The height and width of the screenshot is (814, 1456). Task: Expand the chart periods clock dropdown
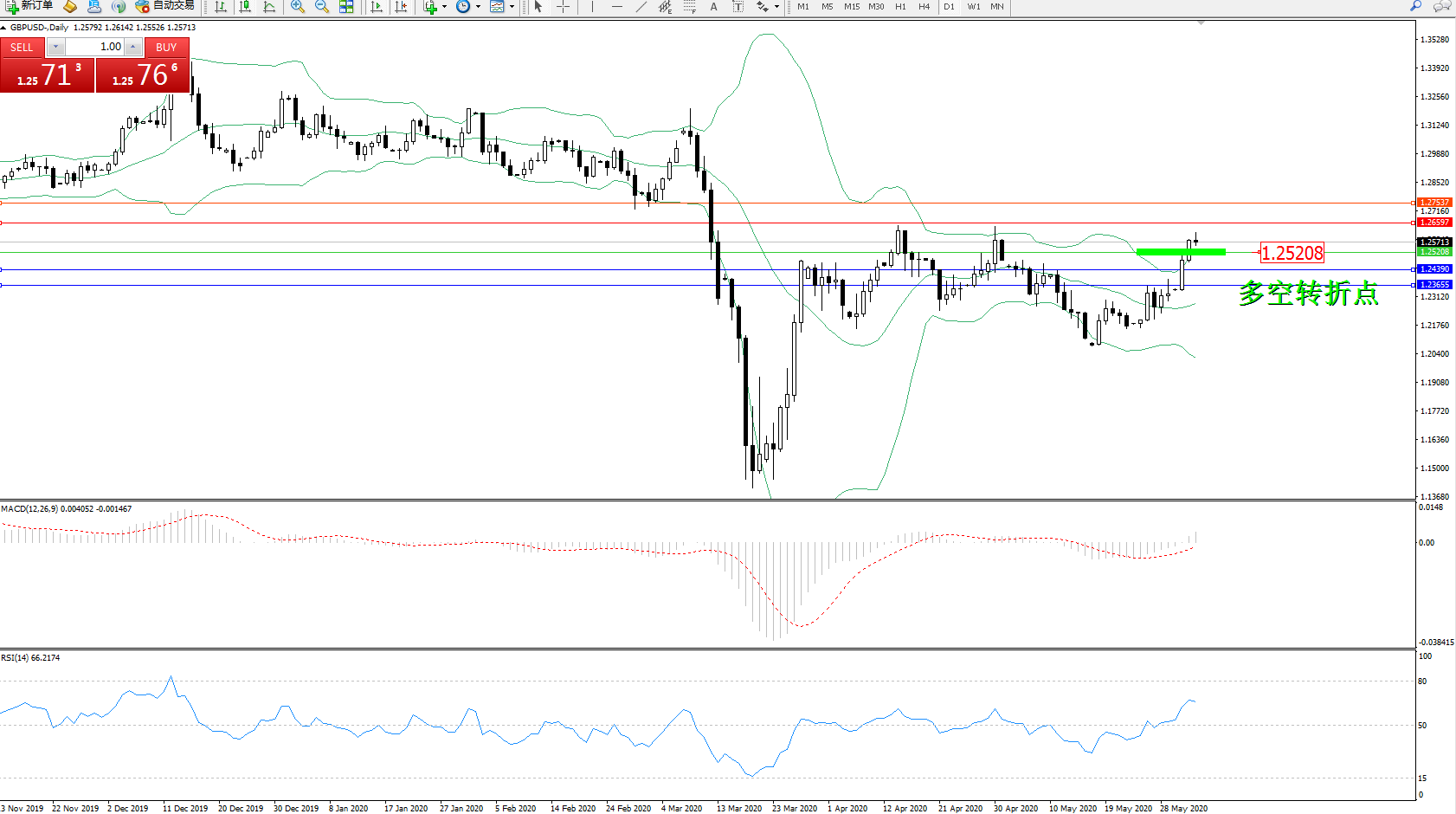point(478,6)
